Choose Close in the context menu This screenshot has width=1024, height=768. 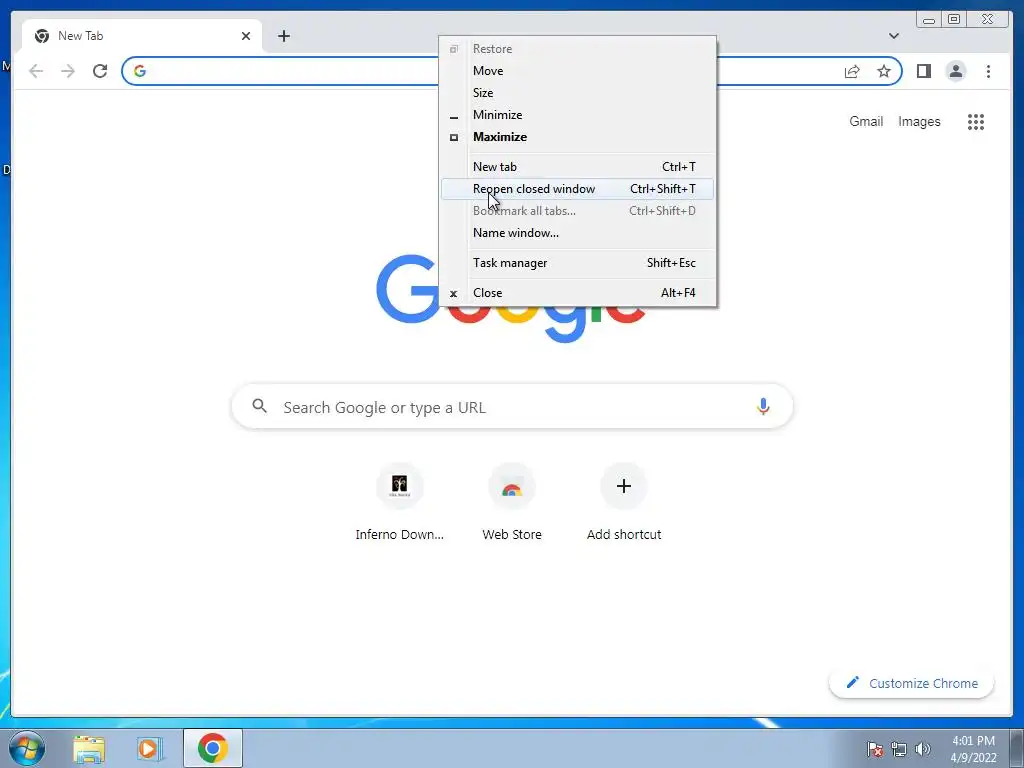577,293
